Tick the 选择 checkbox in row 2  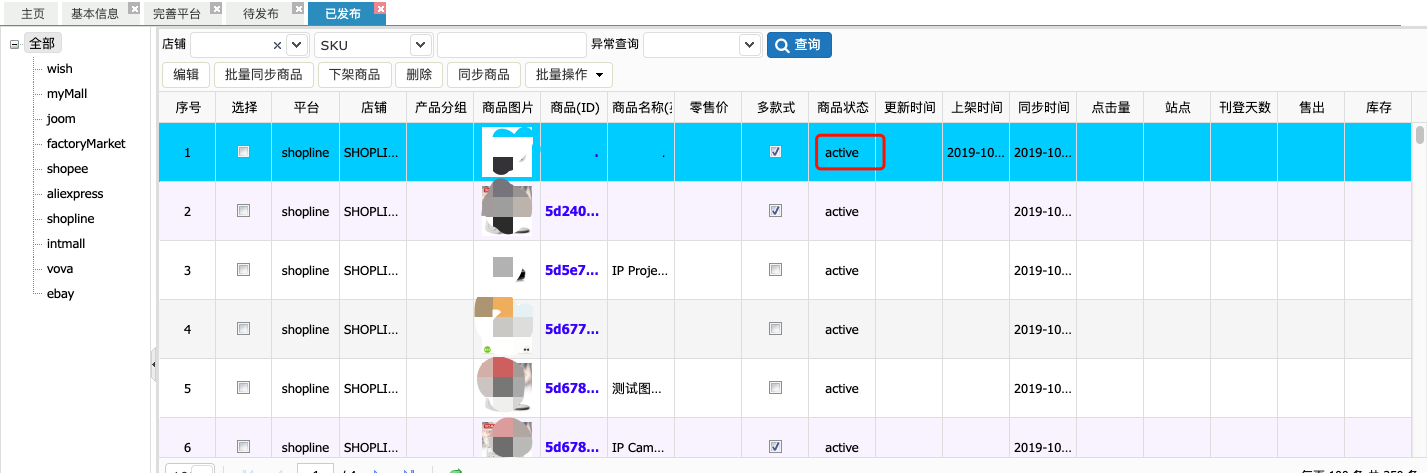pyautogui.click(x=243, y=211)
